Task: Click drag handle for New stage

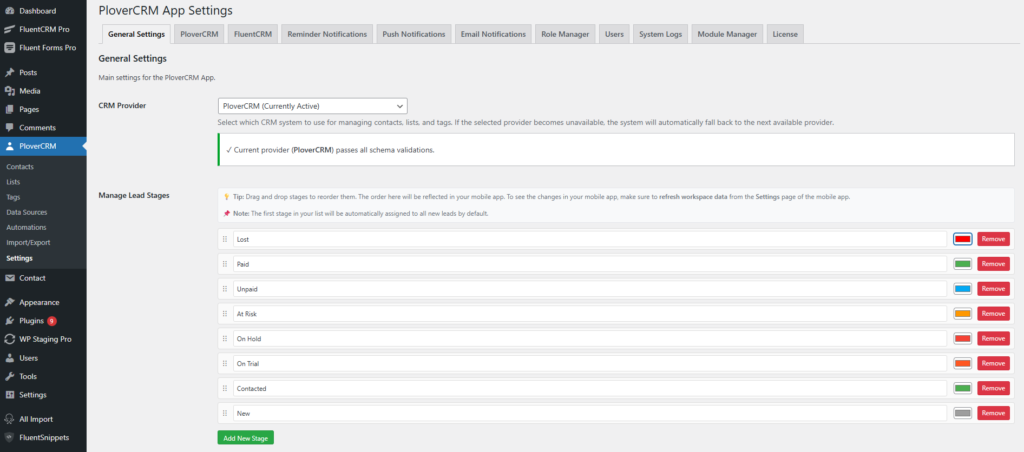Action: click(225, 413)
